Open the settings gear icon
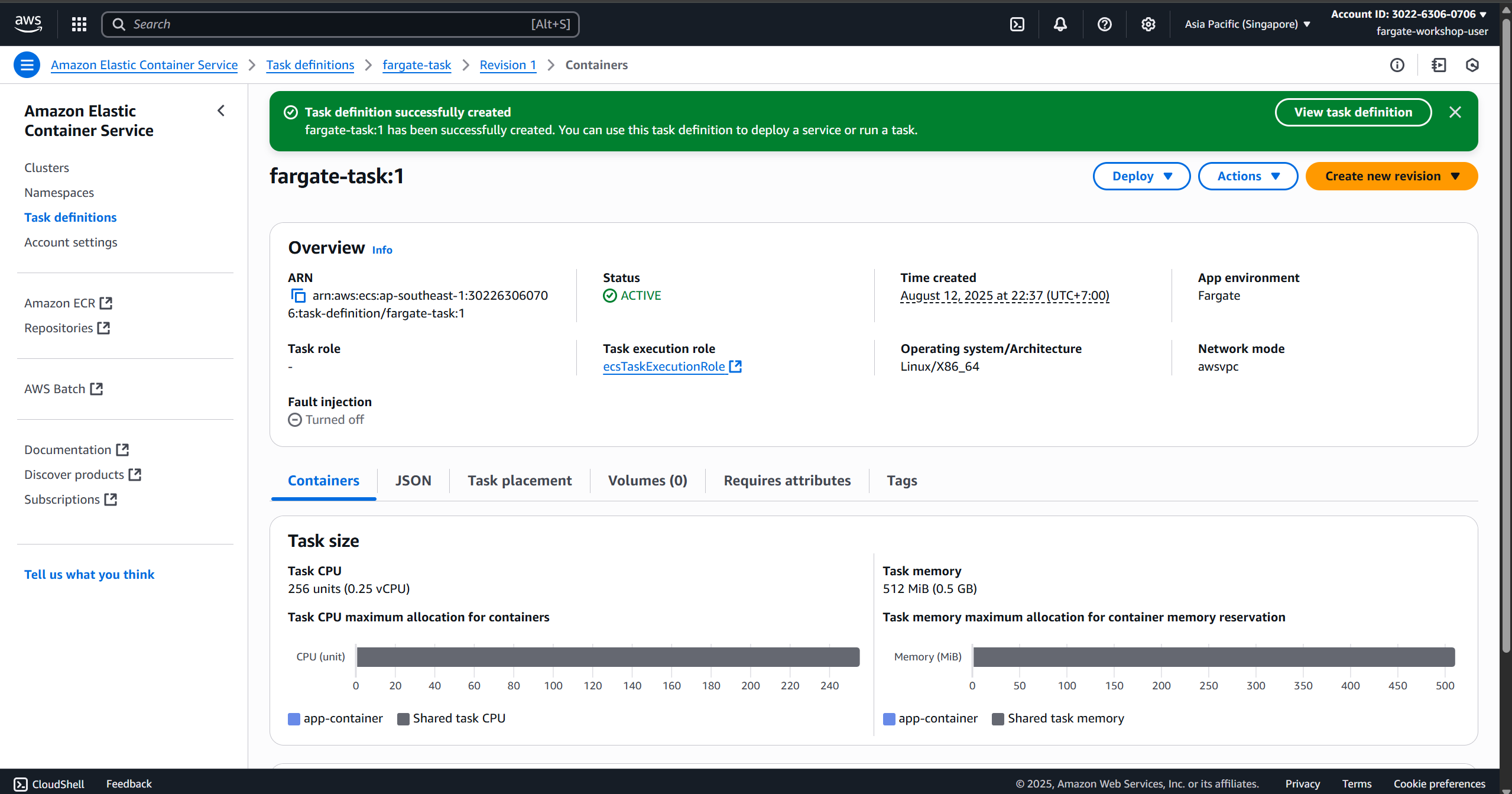1512x794 pixels. [1148, 24]
